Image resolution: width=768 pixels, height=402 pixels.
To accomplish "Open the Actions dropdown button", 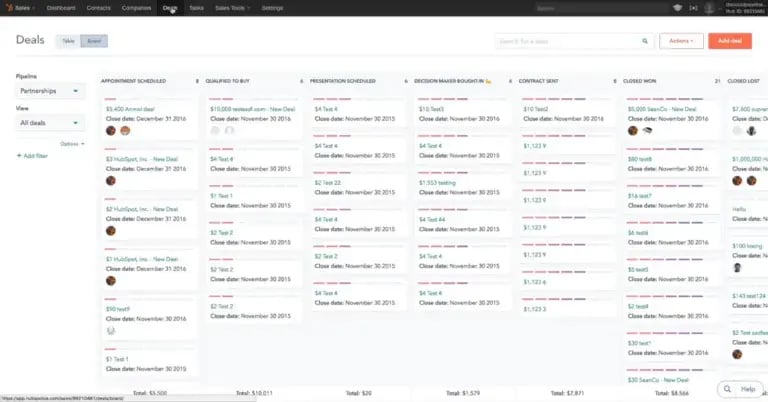I will [x=681, y=41].
